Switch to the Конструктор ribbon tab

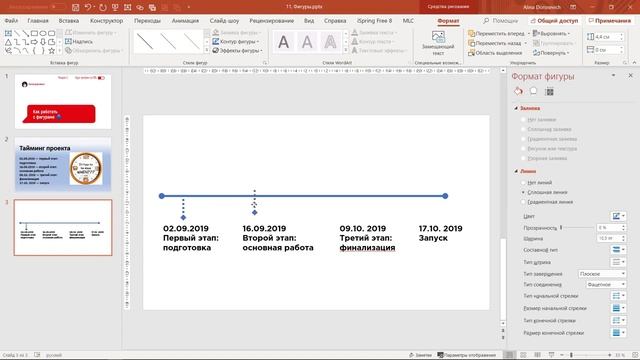pos(107,20)
